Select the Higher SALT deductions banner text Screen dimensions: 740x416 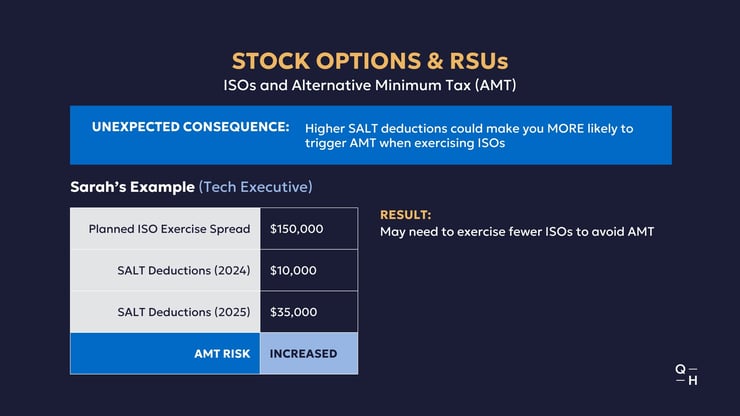pos(469,136)
